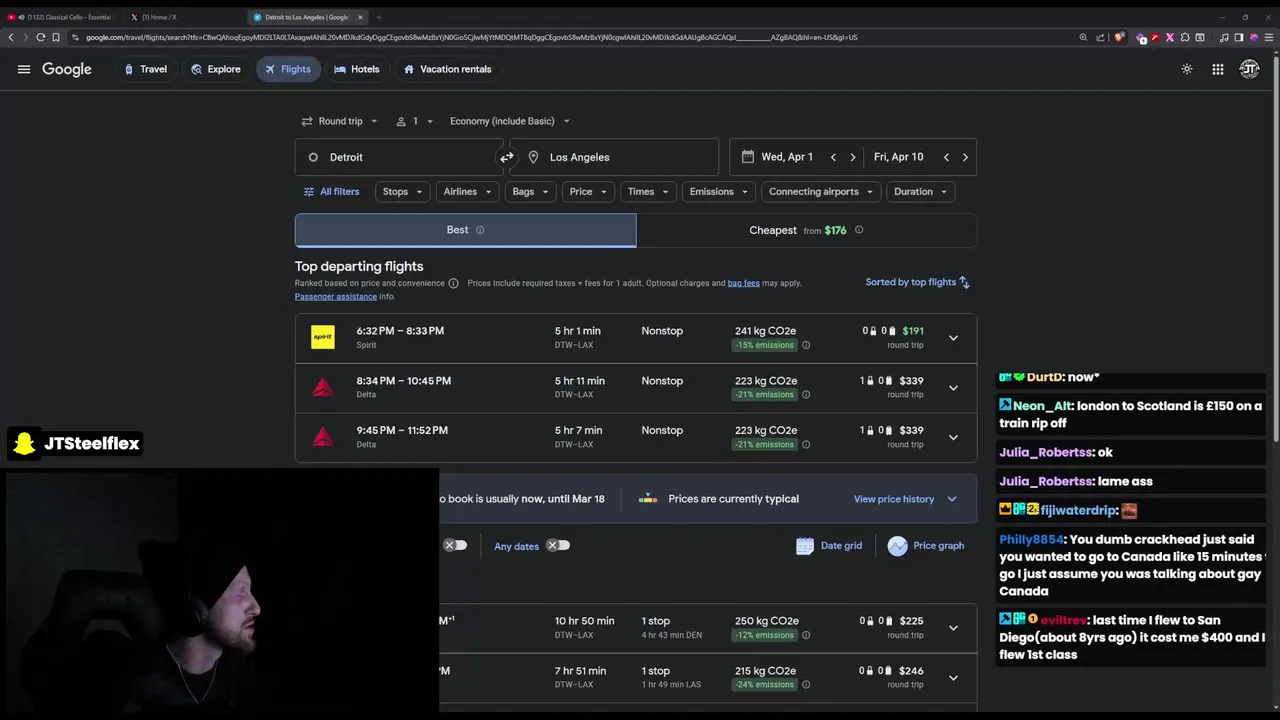Open ranking info icon beside price and convenience

point(453,283)
